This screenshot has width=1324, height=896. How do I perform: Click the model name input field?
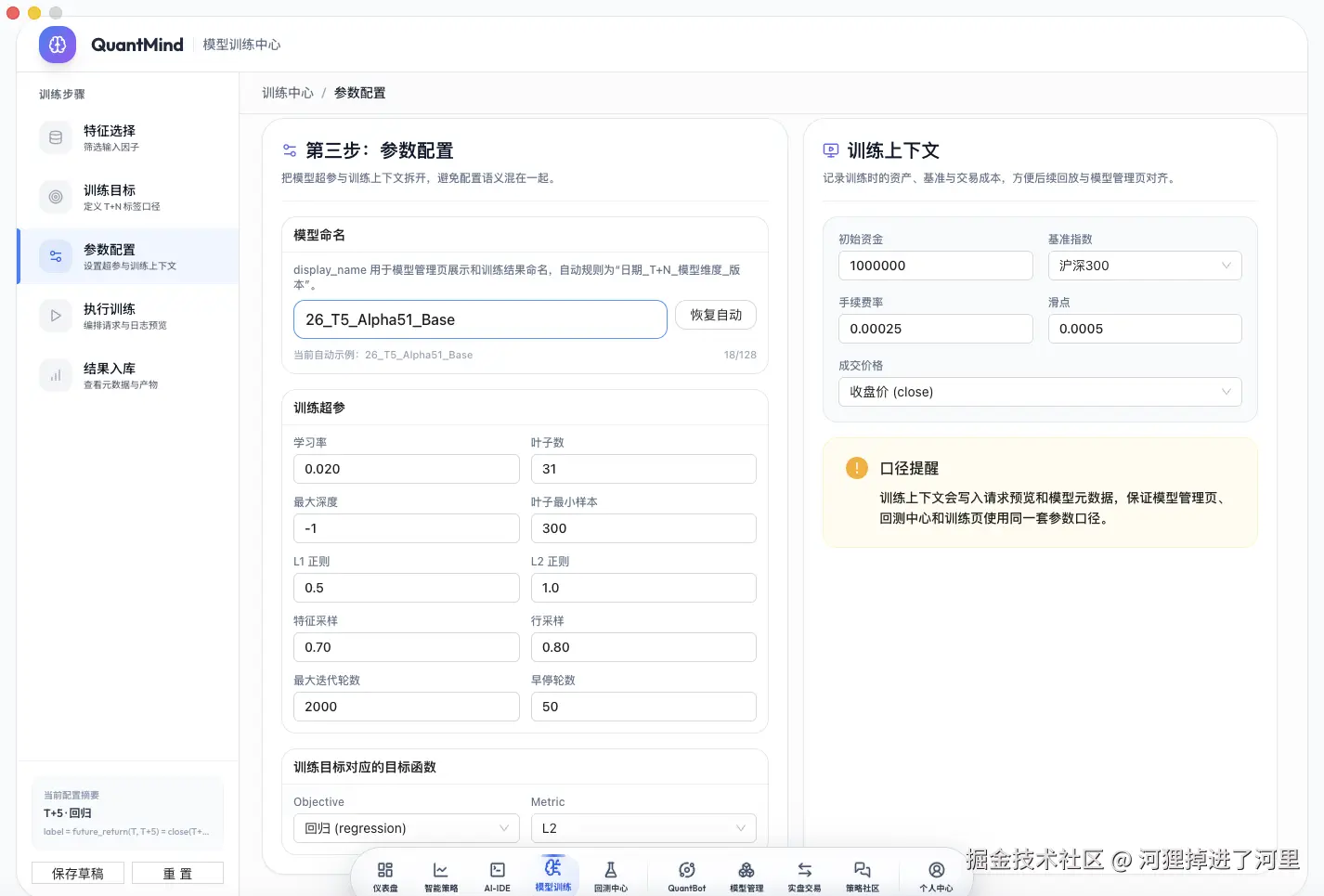480,319
